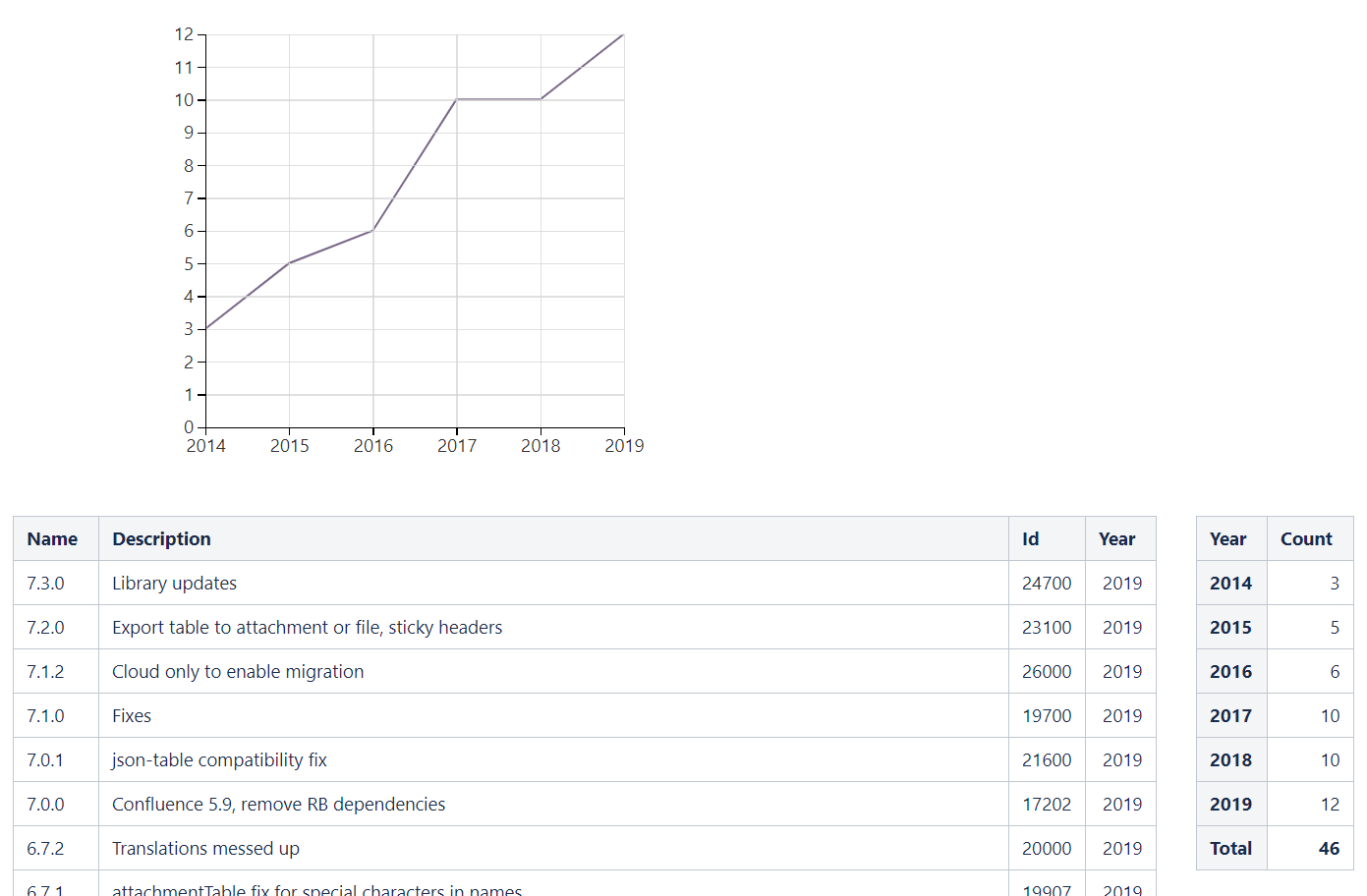Image resolution: width=1367 pixels, height=896 pixels.
Task: Click the 2017 data point on line chart
Action: (457, 99)
